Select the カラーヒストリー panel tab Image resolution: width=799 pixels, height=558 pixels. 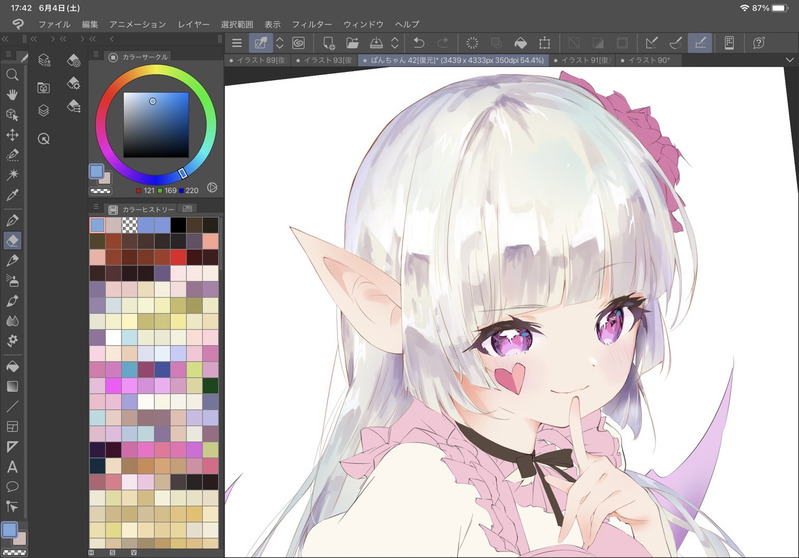[141, 209]
